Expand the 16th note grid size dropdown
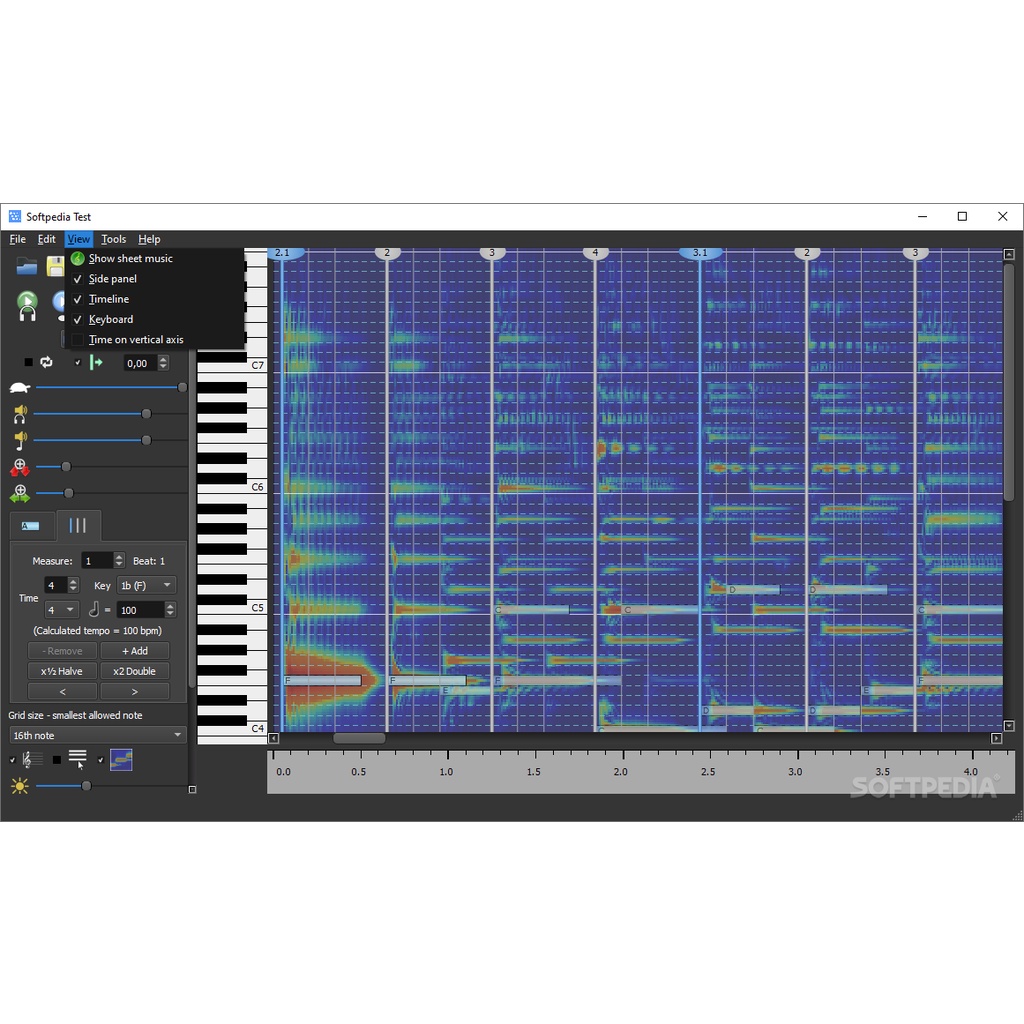This screenshot has width=1024, height=1024. pyautogui.click(x=97, y=735)
